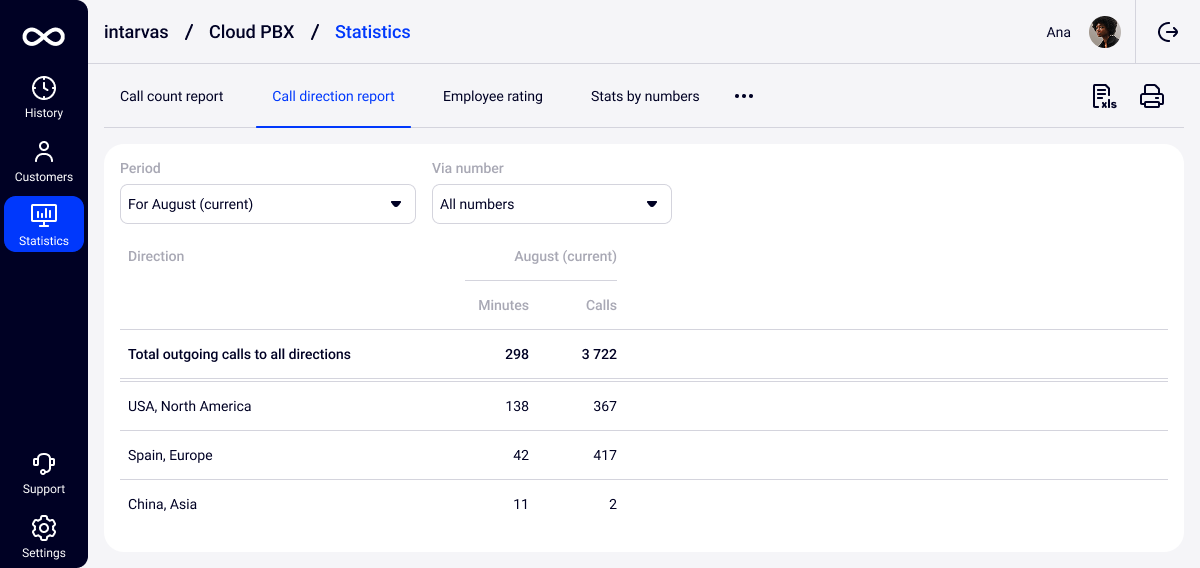The width and height of the screenshot is (1200, 568).
Task: Switch to Employee rating tab
Action: coord(493,96)
